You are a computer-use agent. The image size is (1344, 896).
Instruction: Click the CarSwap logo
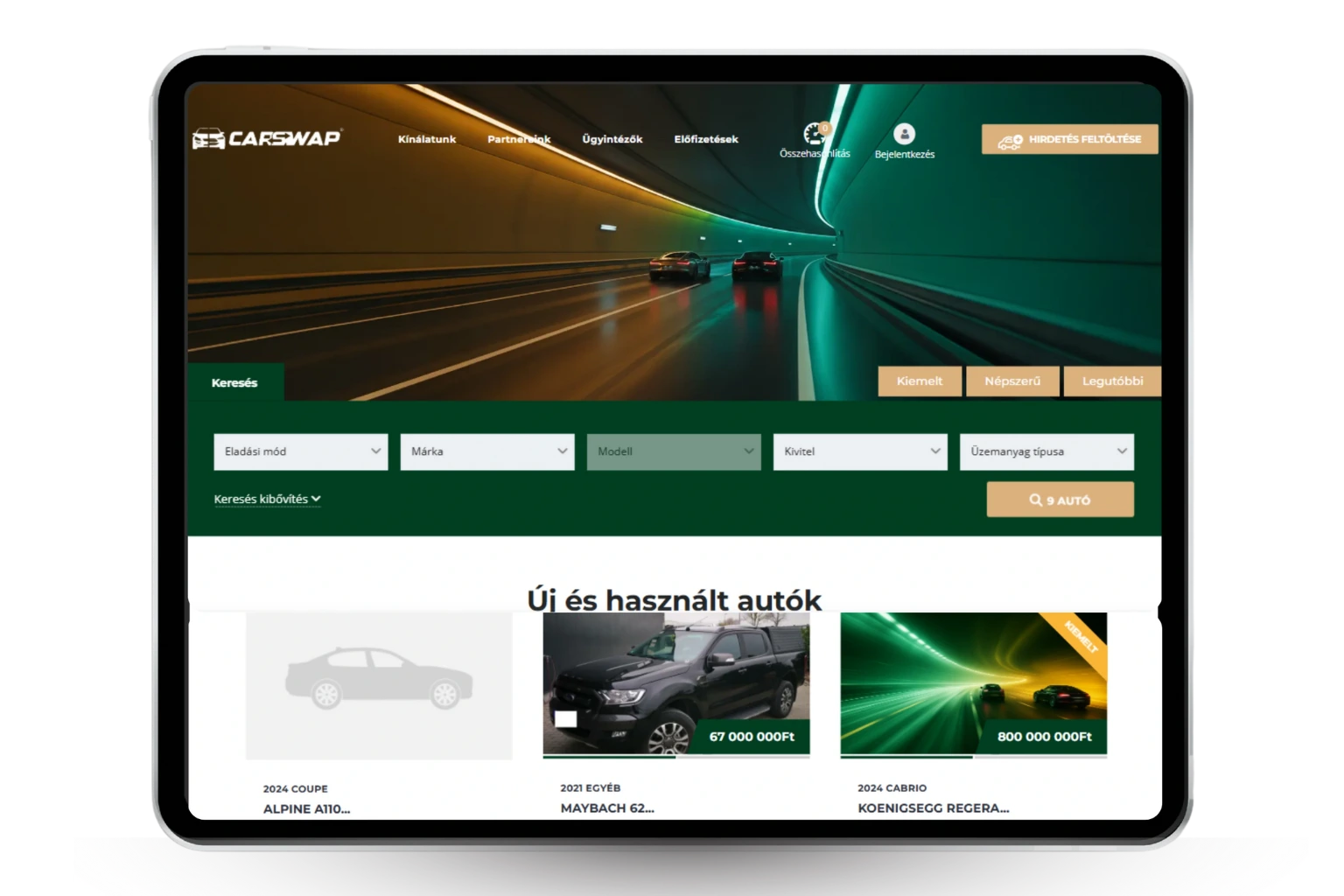(x=266, y=138)
